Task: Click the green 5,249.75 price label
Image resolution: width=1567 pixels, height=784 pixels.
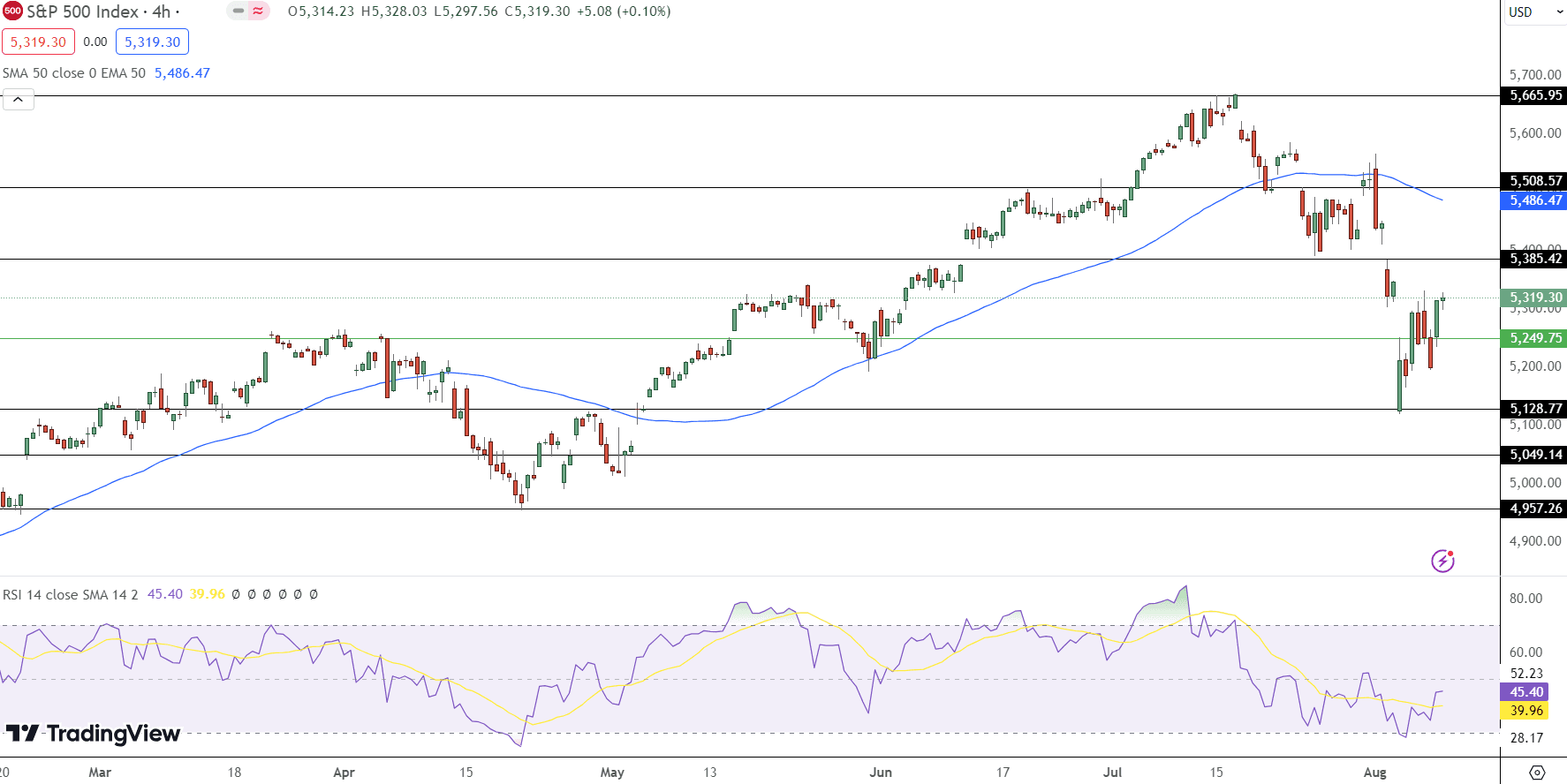Action: (x=1534, y=338)
